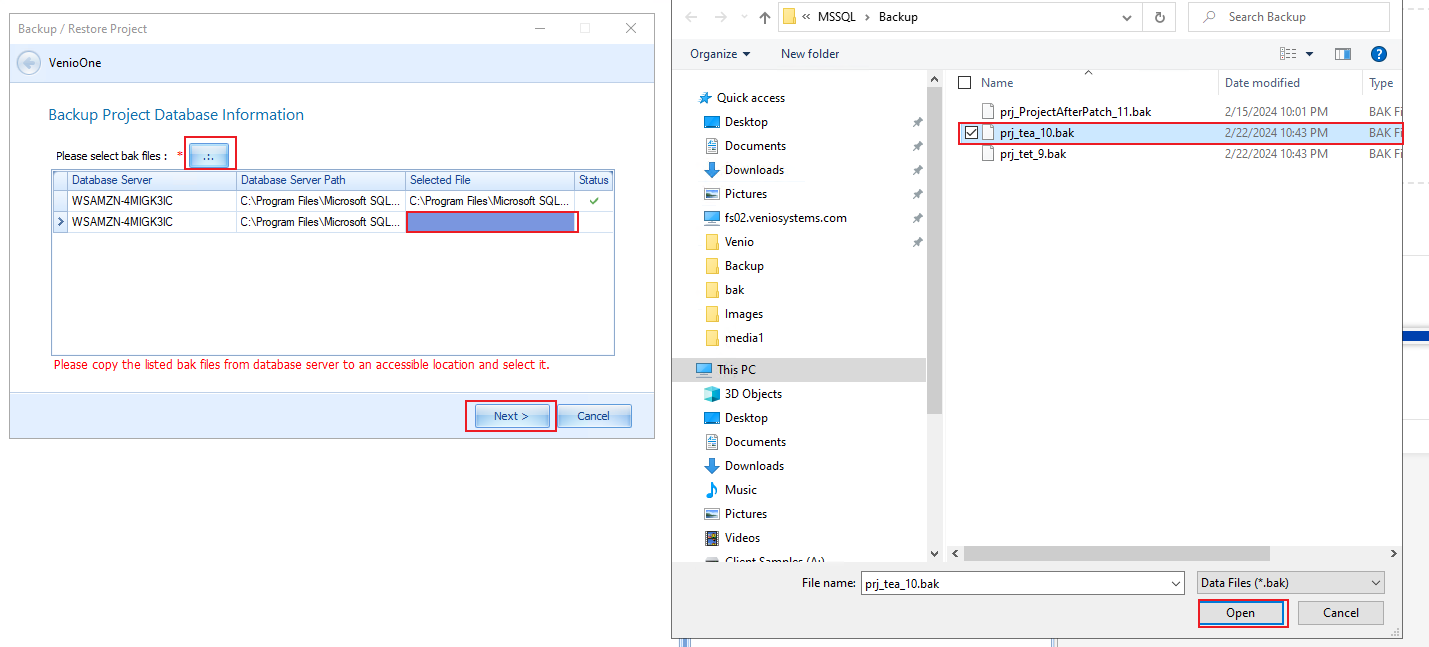This screenshot has height=647, width=1429.
Task: Open Downloads under Quick access
Action: pos(754,170)
